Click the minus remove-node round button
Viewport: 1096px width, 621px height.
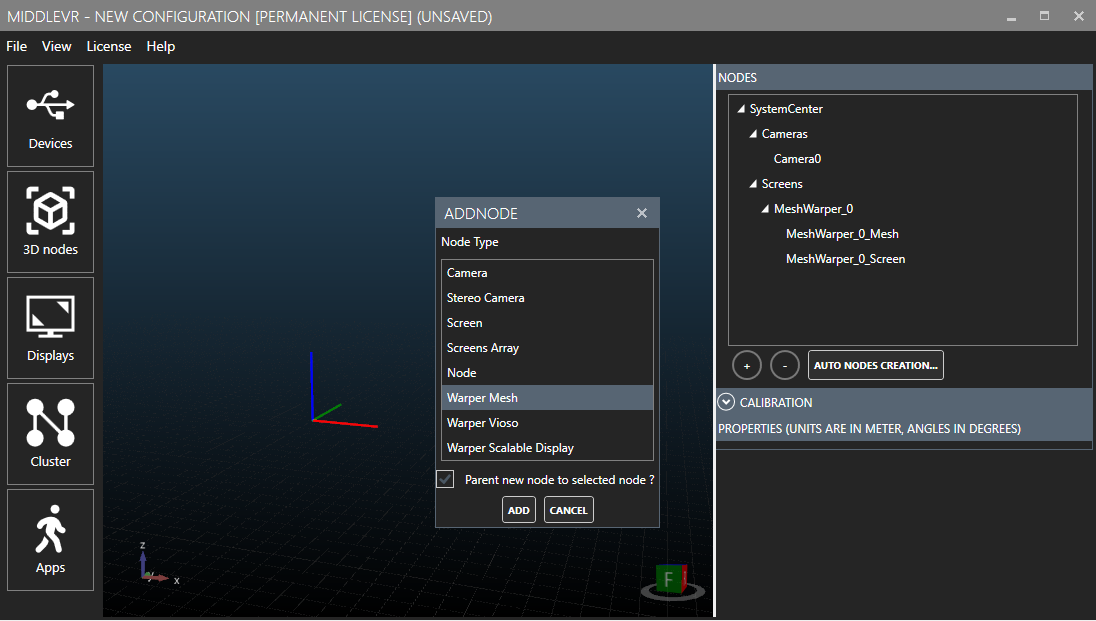point(785,366)
